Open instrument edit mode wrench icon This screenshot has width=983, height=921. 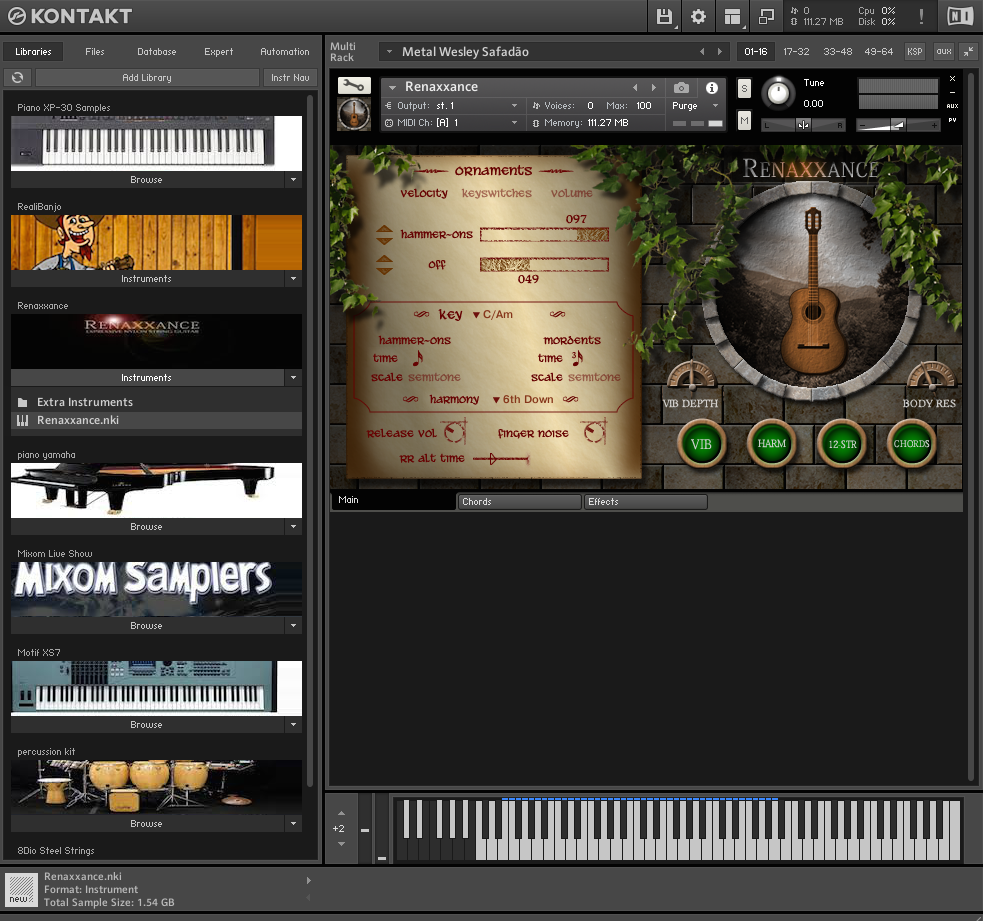tap(354, 85)
